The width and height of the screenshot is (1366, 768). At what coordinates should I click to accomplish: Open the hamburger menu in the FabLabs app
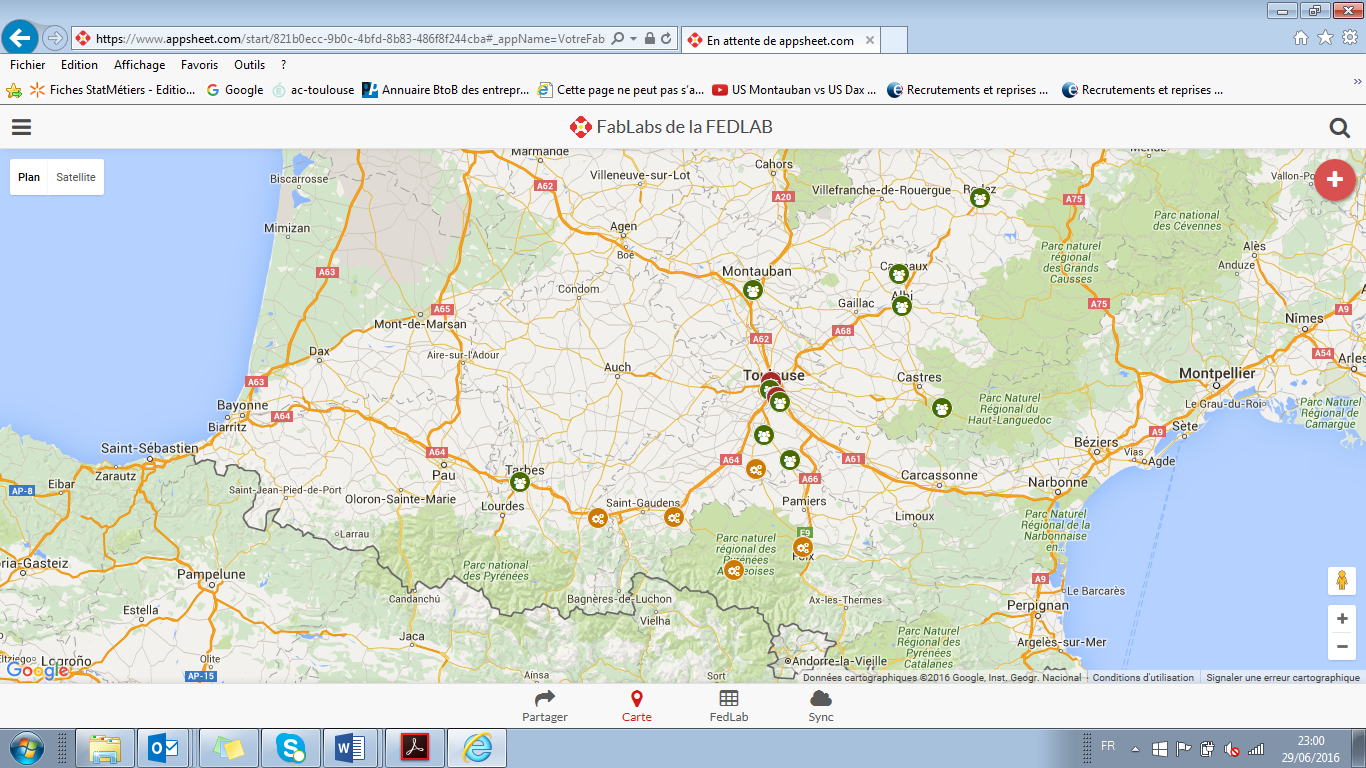[x=21, y=127]
